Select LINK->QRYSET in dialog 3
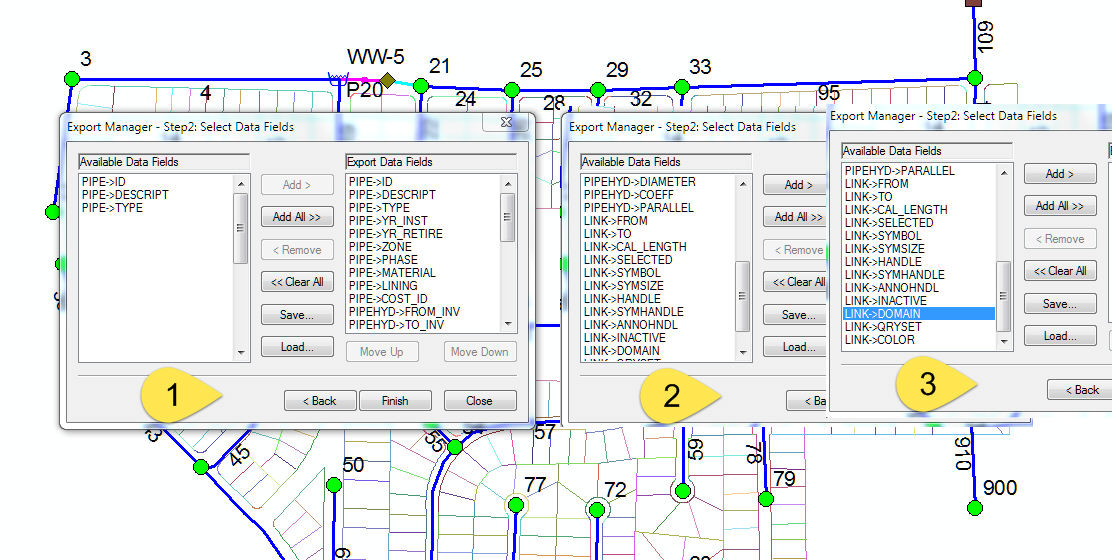 pos(883,327)
